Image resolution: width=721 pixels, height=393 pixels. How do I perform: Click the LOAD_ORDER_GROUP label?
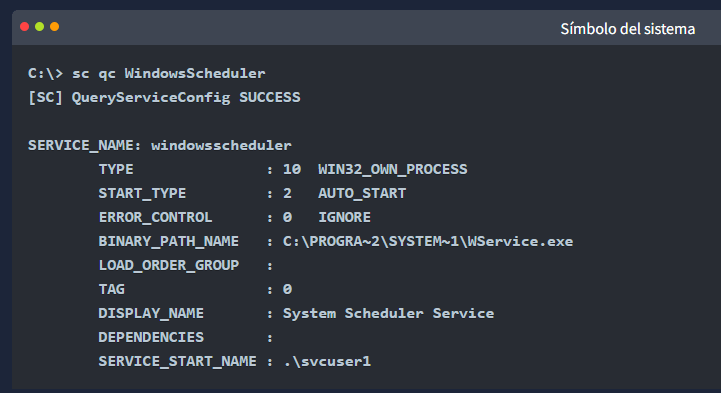(168, 265)
